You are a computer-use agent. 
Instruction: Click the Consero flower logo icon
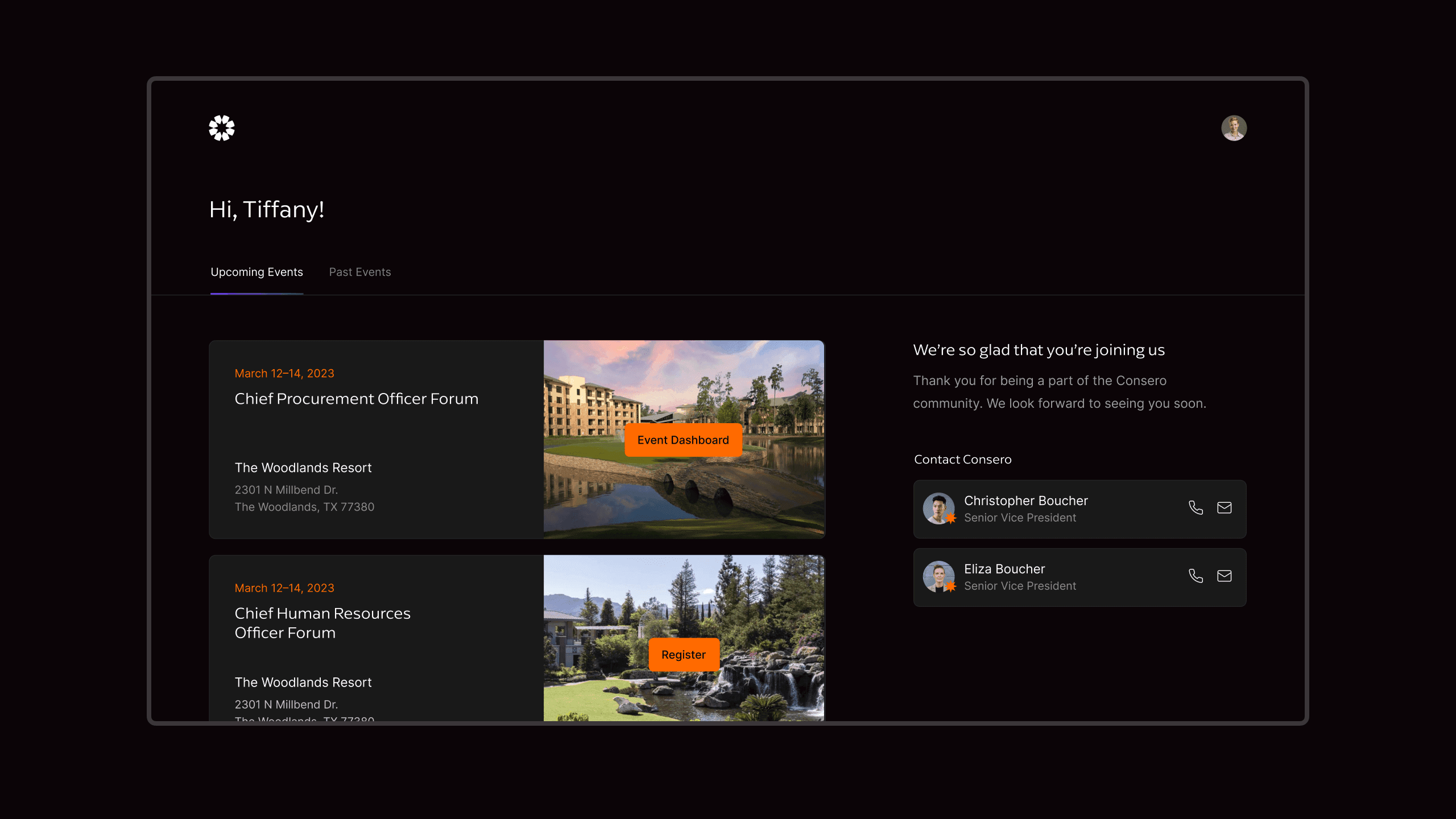coord(221,128)
